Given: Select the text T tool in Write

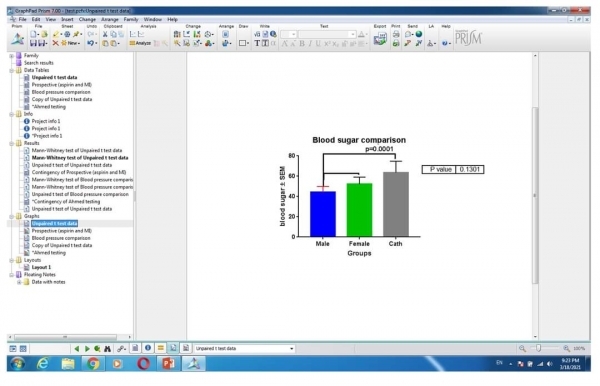Looking at the screenshot, I should [x=257, y=44].
